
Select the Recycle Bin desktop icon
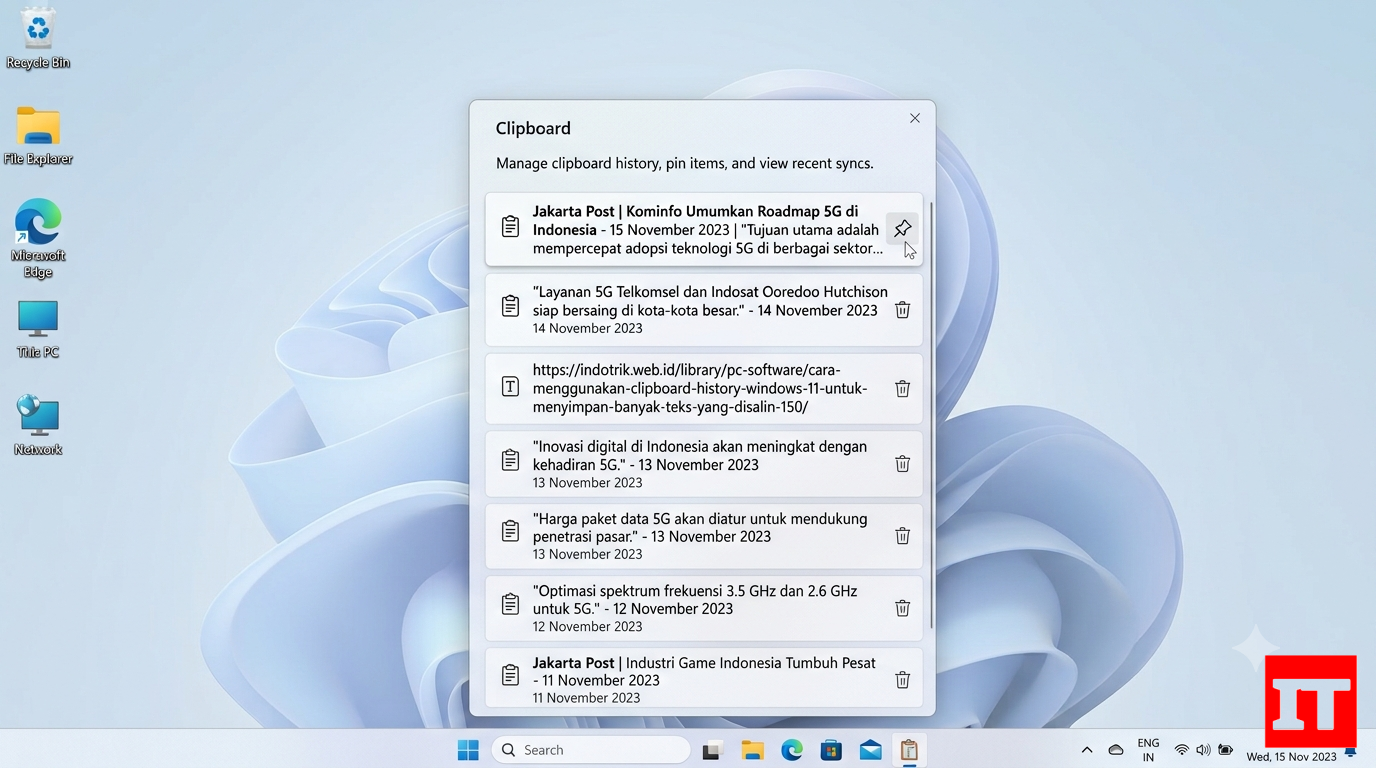point(38,38)
